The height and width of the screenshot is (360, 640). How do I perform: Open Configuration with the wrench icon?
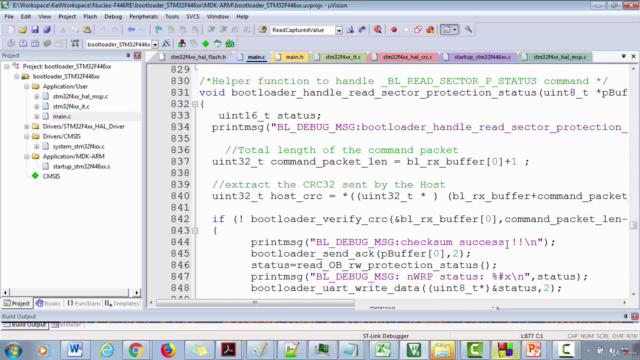click(x=468, y=29)
